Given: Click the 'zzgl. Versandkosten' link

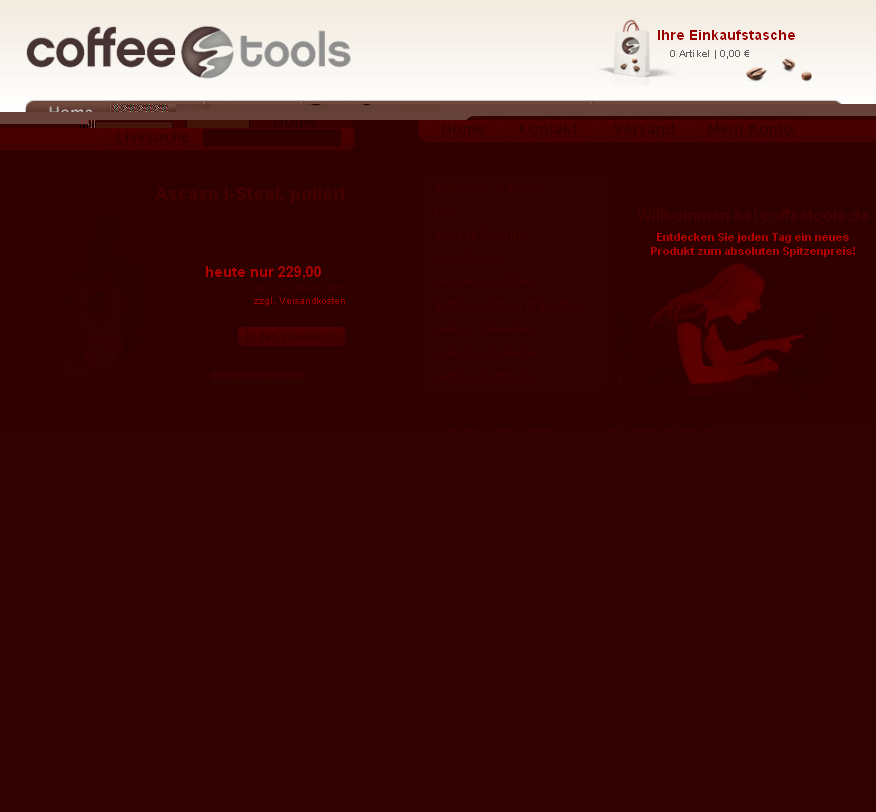Looking at the screenshot, I should pyautogui.click(x=299, y=300).
